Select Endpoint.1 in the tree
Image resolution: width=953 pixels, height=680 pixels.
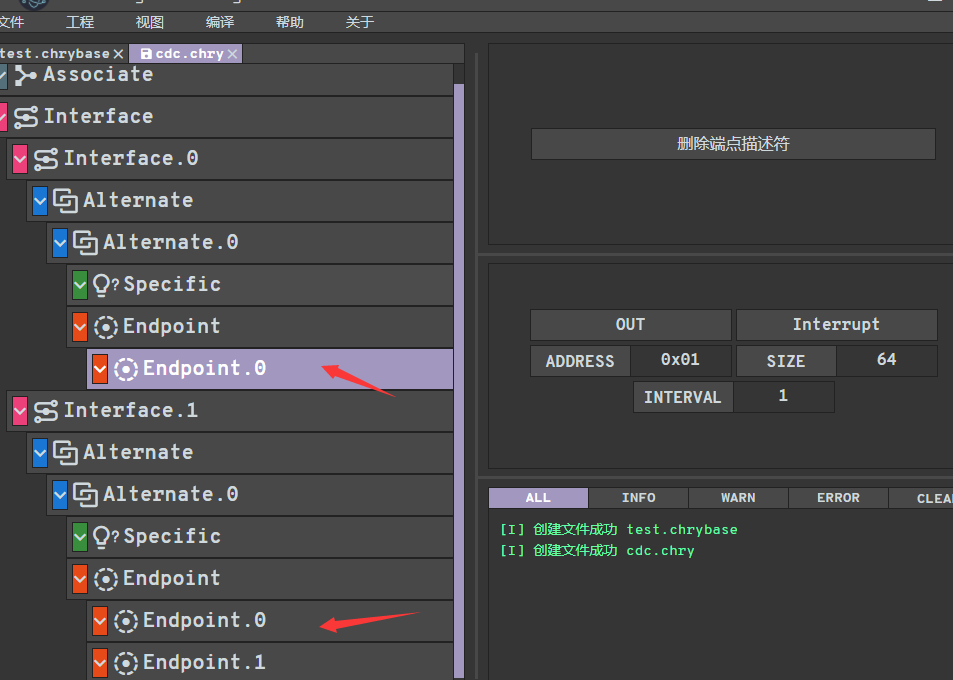204,663
